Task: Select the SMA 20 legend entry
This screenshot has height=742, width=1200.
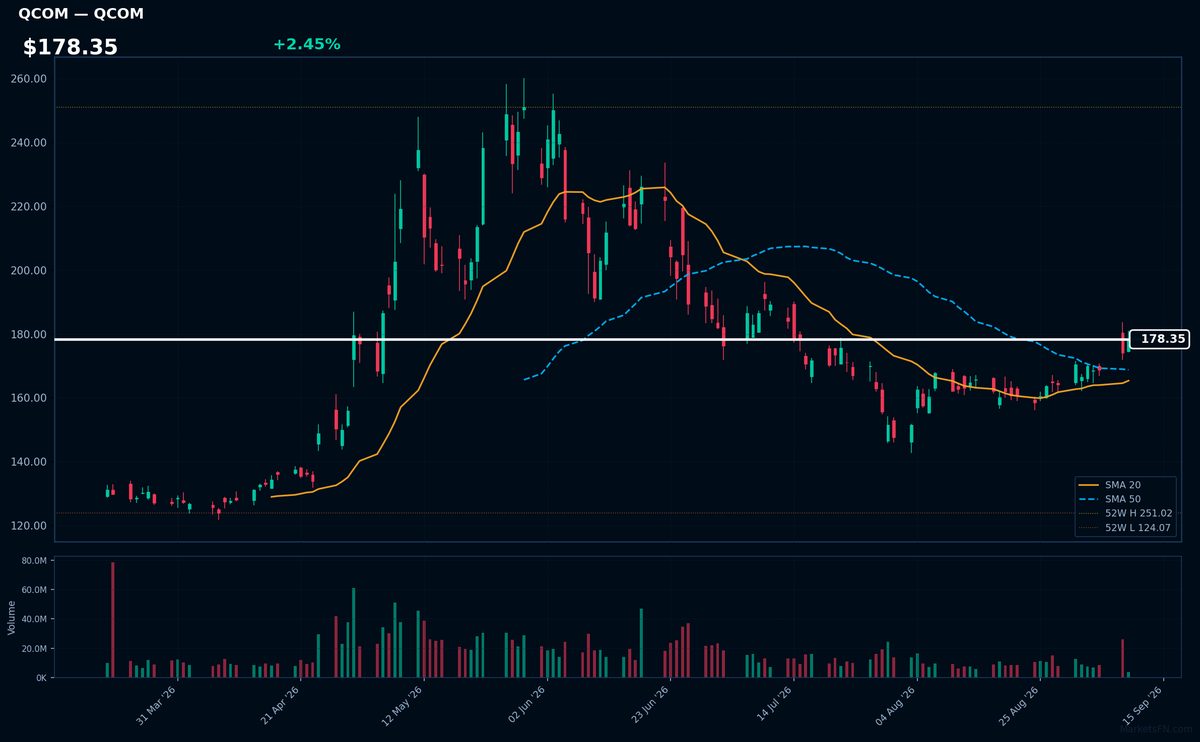Action: pyautogui.click(x=1110, y=485)
